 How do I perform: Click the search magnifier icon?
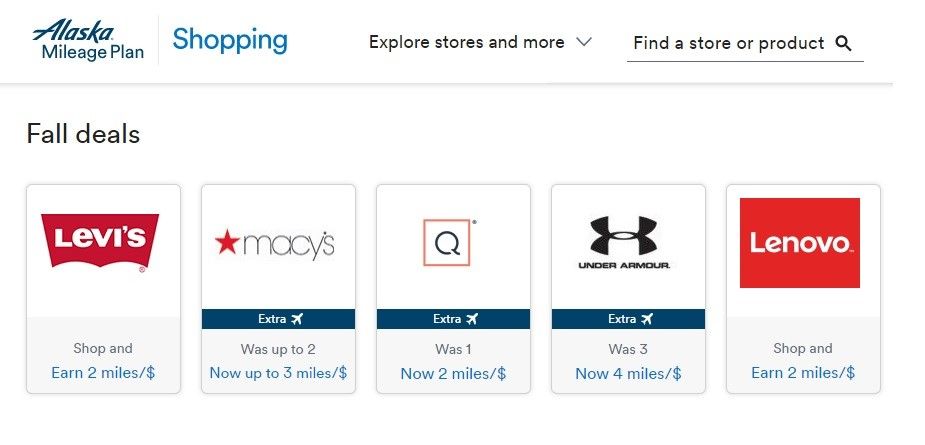(843, 43)
